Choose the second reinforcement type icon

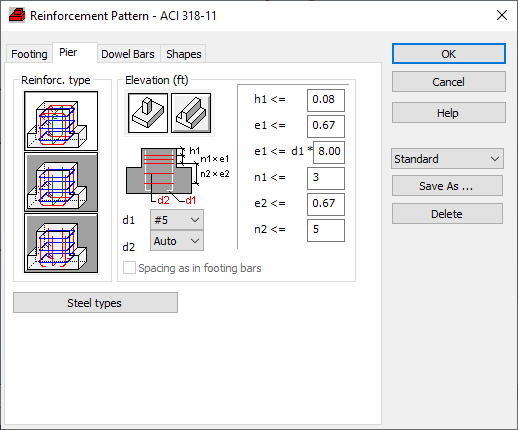(61, 182)
